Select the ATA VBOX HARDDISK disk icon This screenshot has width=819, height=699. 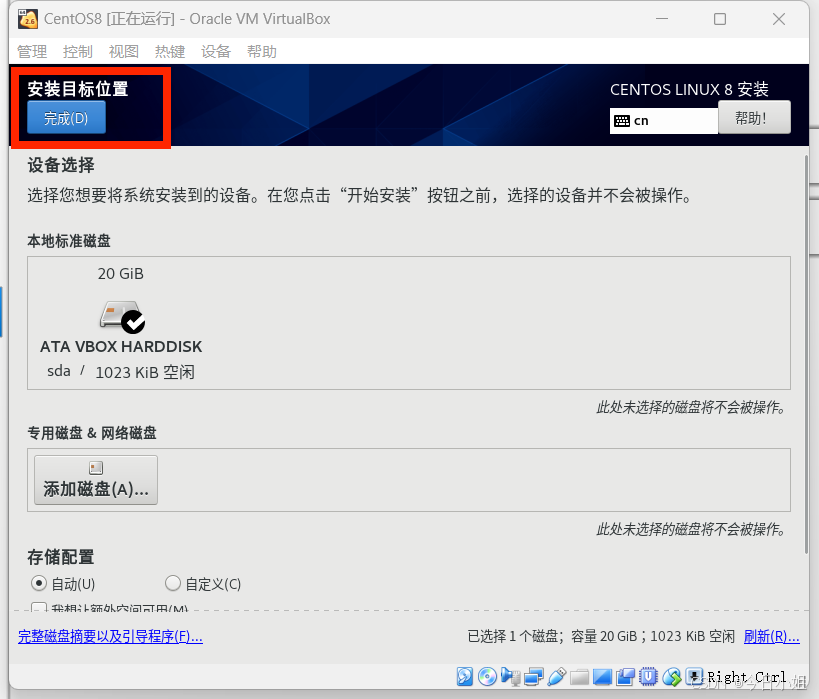click(122, 317)
